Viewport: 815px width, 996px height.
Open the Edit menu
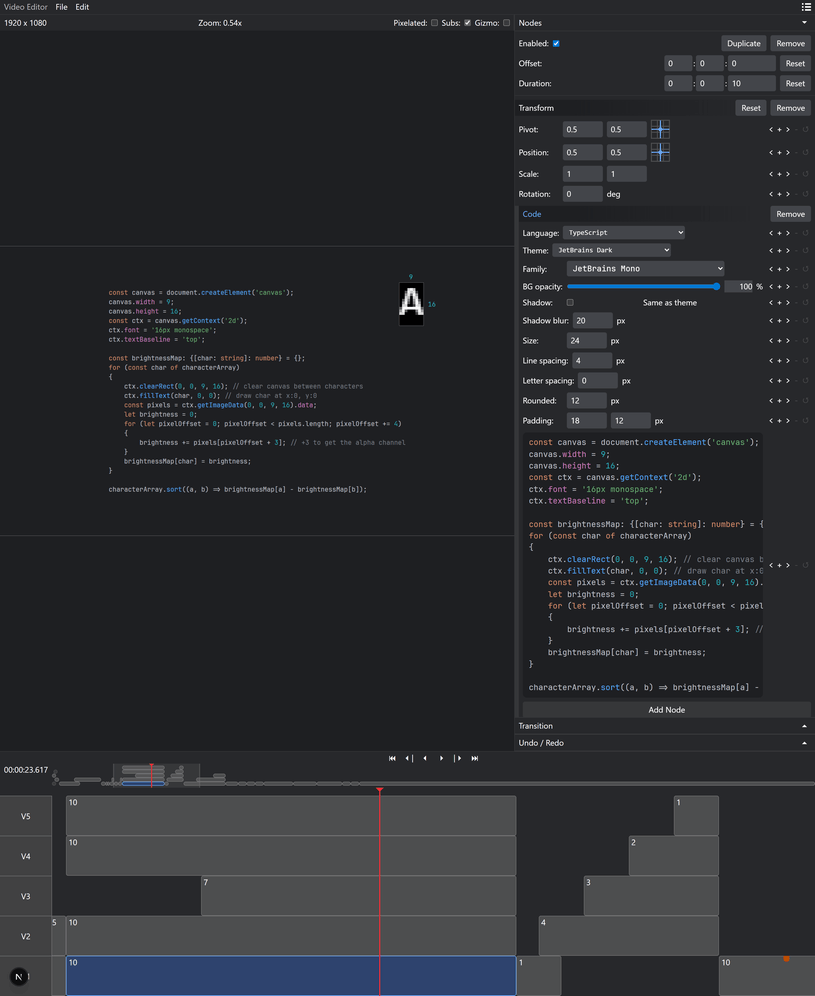tap(82, 7)
